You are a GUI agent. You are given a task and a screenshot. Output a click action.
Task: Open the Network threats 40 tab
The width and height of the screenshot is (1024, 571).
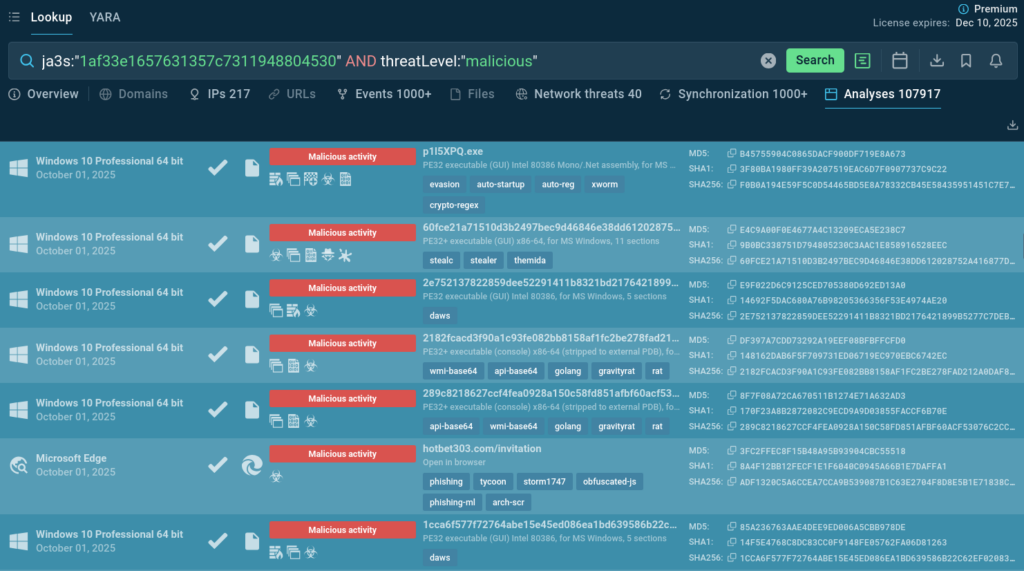[579, 94]
